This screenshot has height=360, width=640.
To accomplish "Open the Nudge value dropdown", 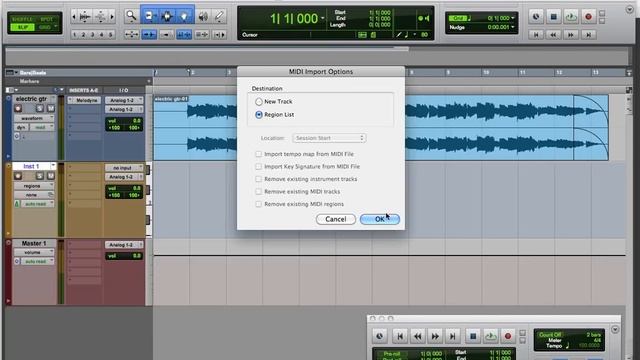I will [513, 27].
